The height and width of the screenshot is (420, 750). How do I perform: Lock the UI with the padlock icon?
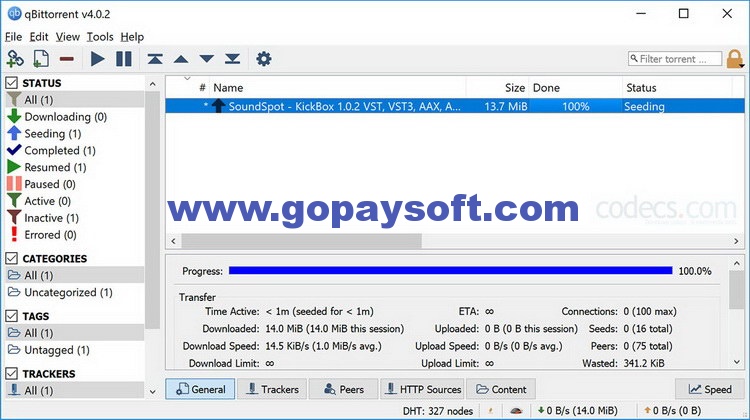(735, 59)
